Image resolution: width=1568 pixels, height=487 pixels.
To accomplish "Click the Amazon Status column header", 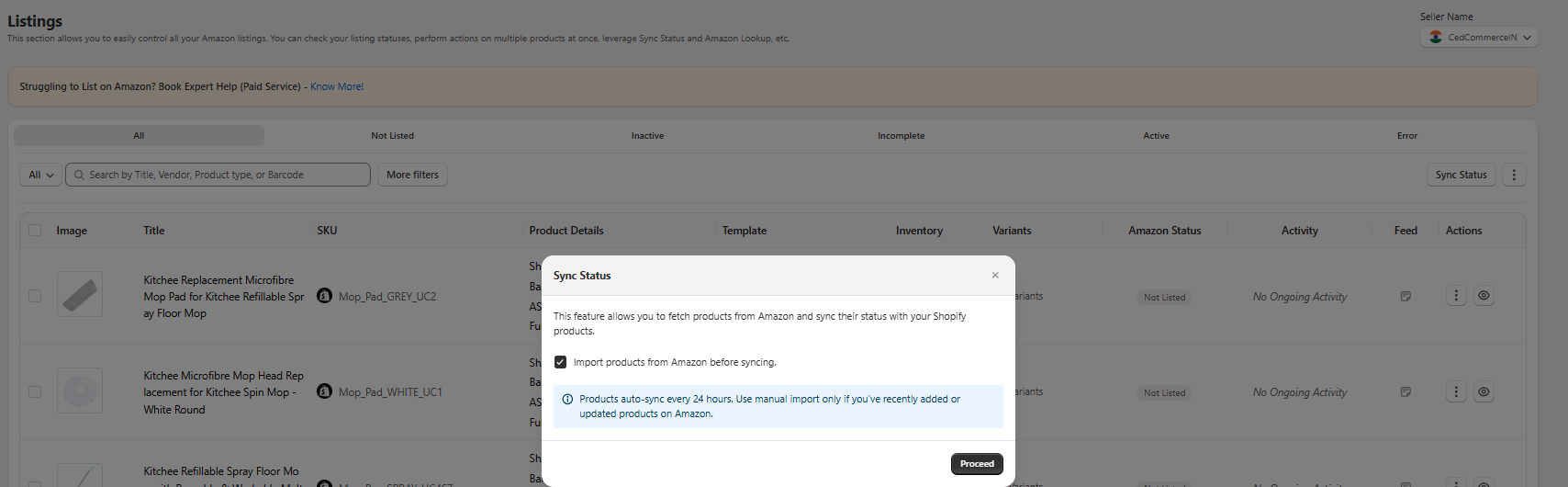I will [1164, 231].
